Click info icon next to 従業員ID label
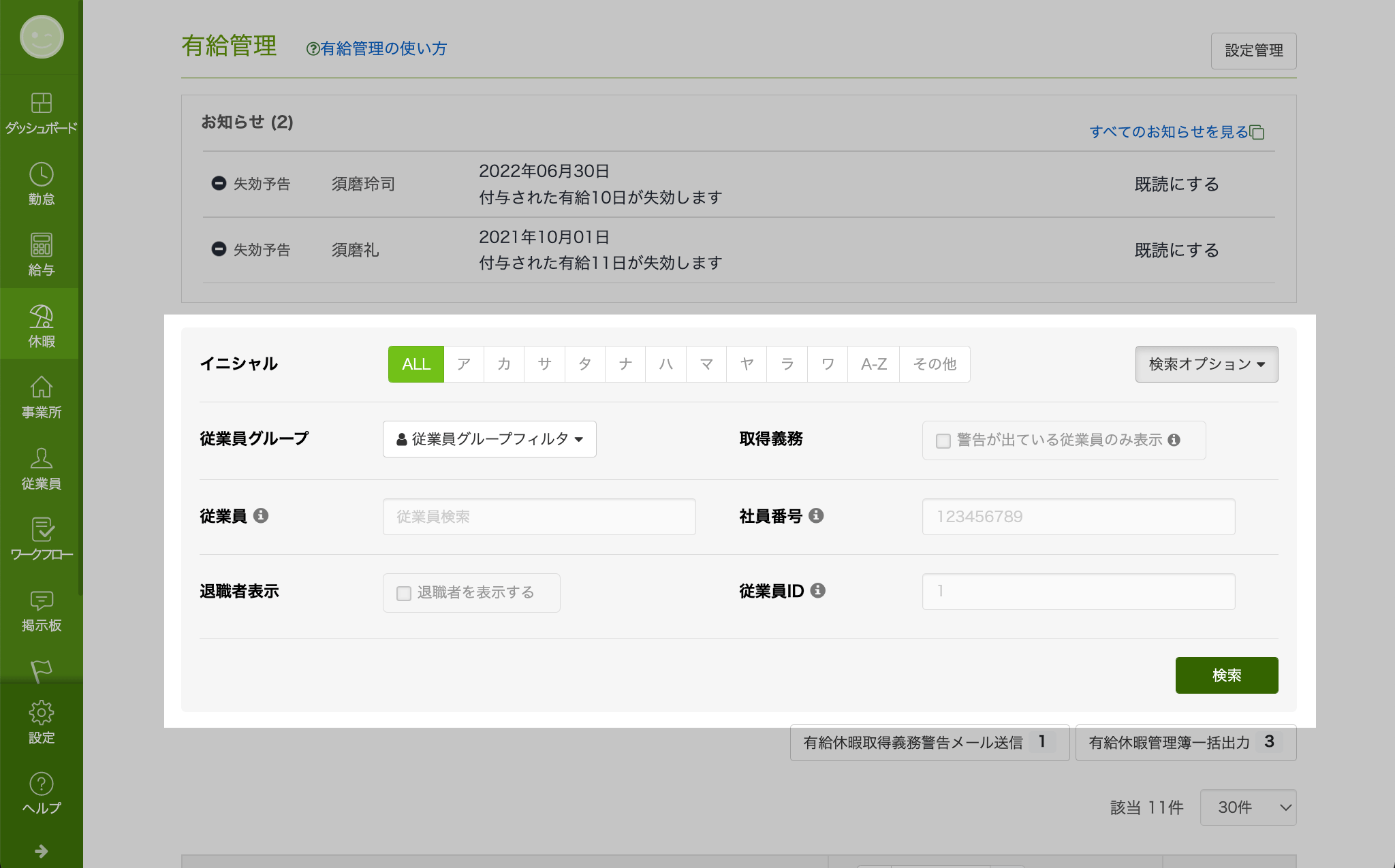 click(818, 590)
